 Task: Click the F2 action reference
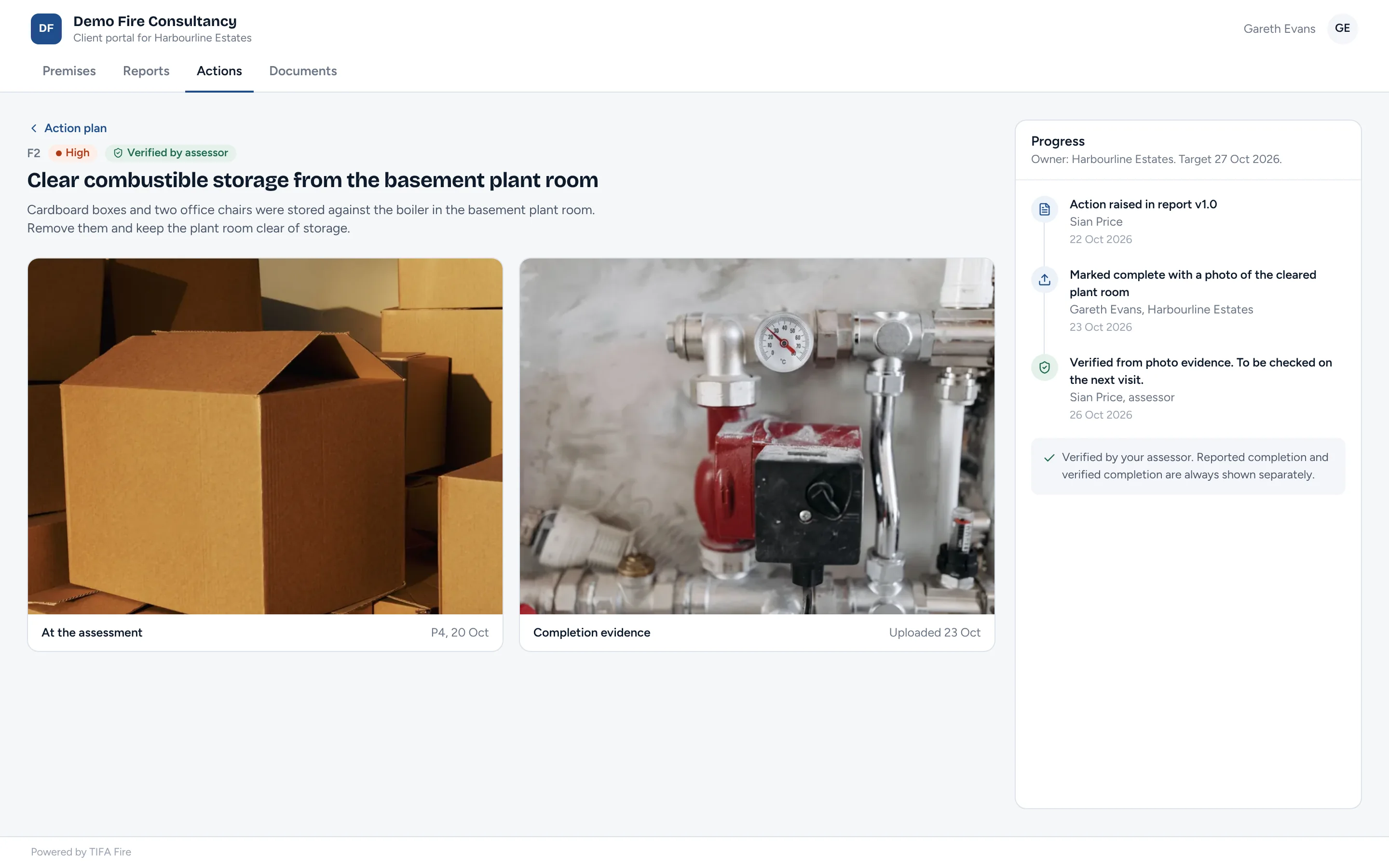34,153
